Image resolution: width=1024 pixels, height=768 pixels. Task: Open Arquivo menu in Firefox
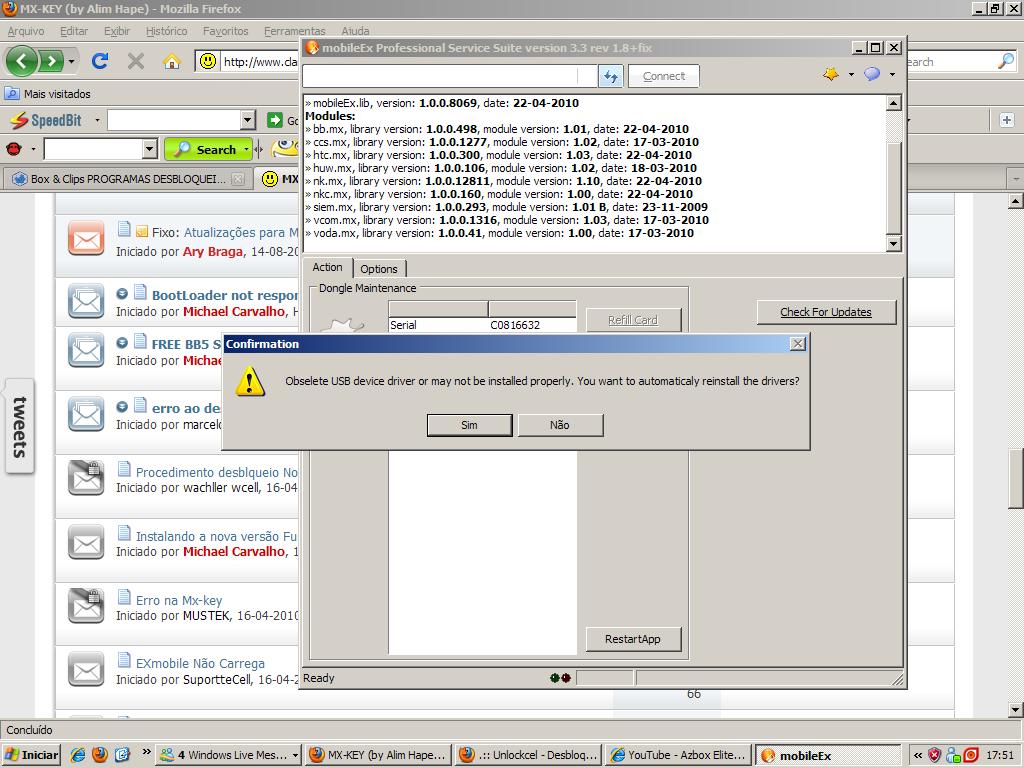(26, 31)
